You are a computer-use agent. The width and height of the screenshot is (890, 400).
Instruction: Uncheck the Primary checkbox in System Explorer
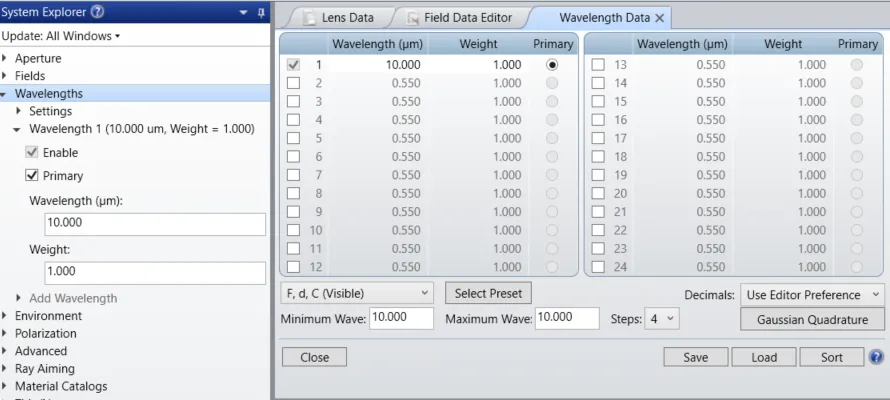(32, 176)
